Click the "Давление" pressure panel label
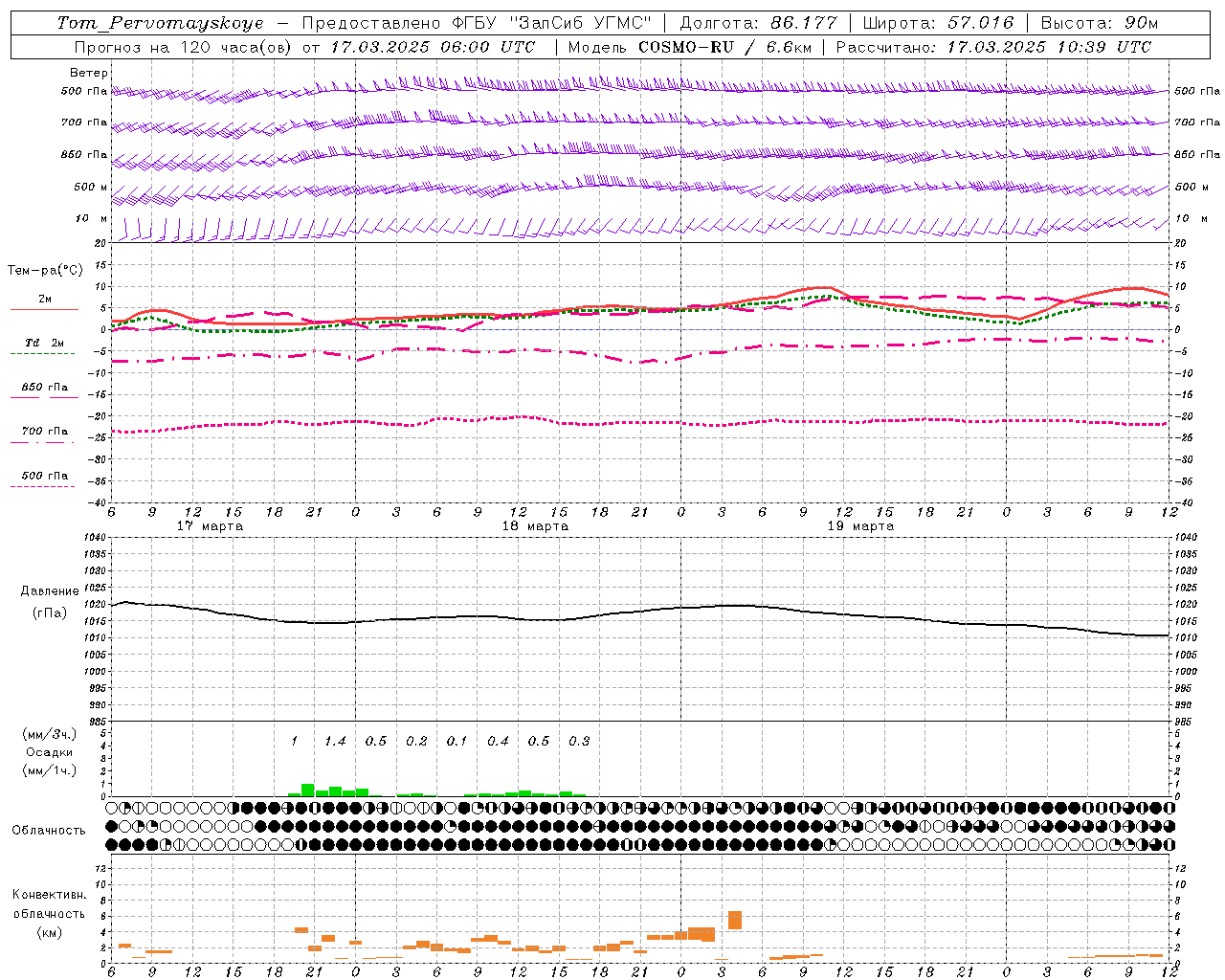Screen dimensions: 1225x980 pos(50,591)
